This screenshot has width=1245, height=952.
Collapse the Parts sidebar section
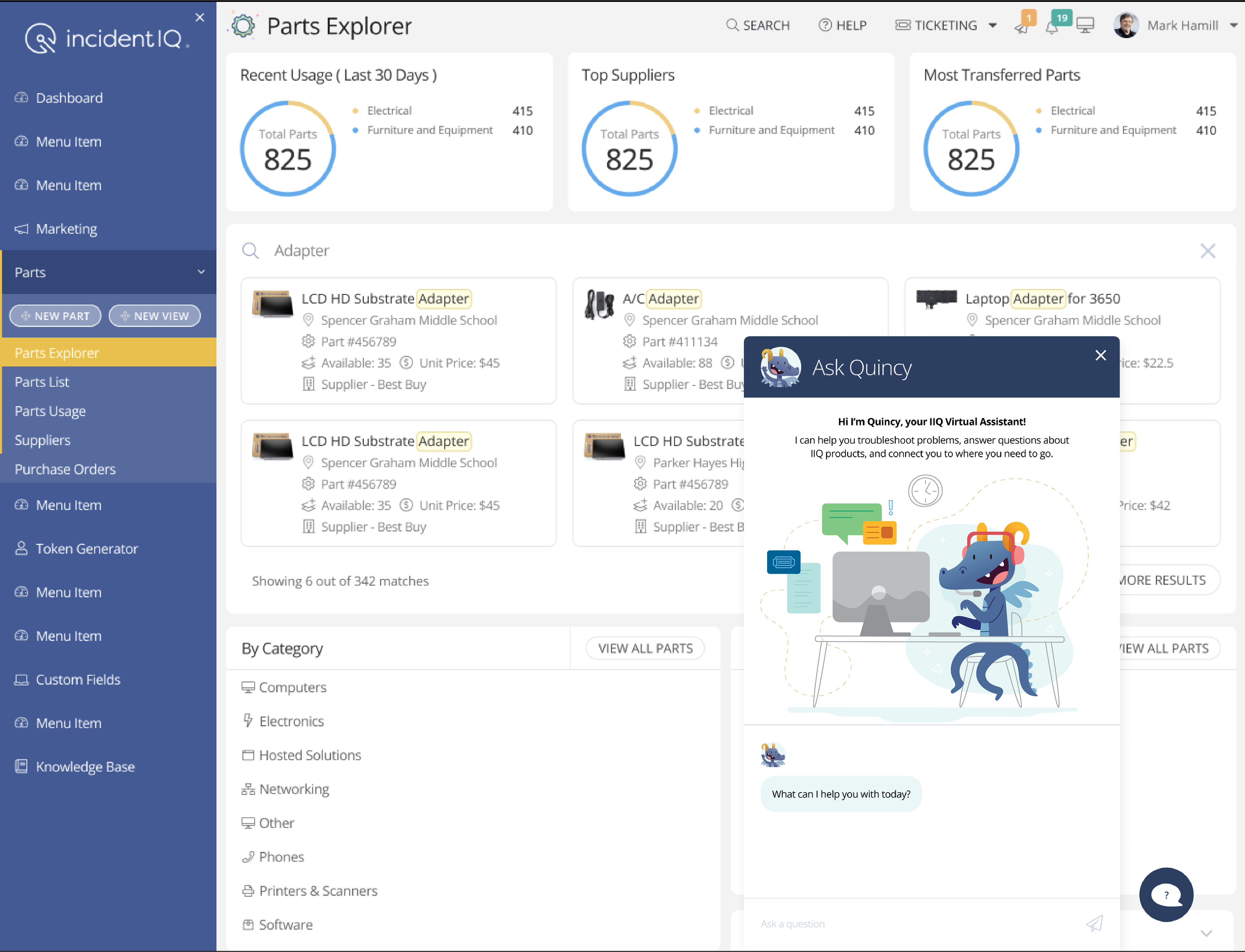201,272
